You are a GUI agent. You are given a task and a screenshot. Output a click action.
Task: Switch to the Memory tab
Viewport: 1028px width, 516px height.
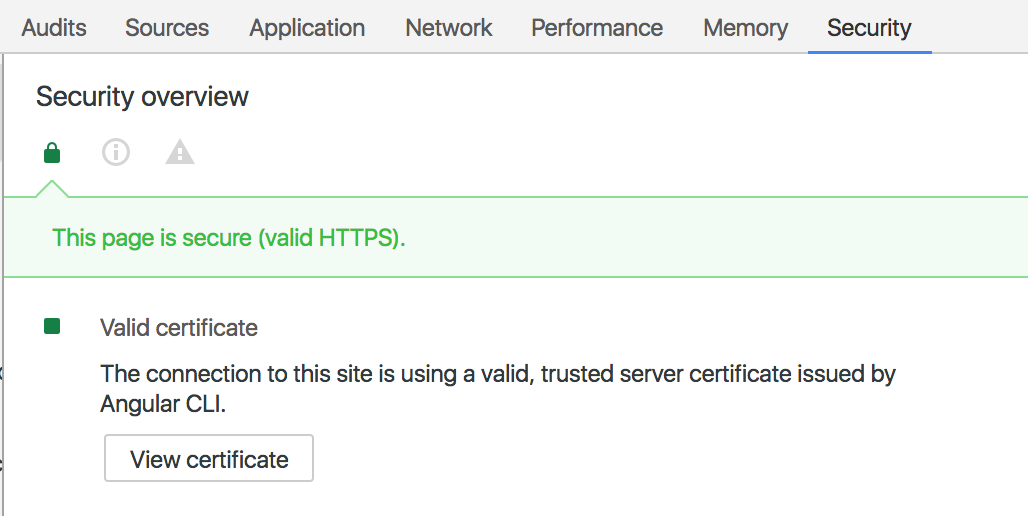pos(745,28)
